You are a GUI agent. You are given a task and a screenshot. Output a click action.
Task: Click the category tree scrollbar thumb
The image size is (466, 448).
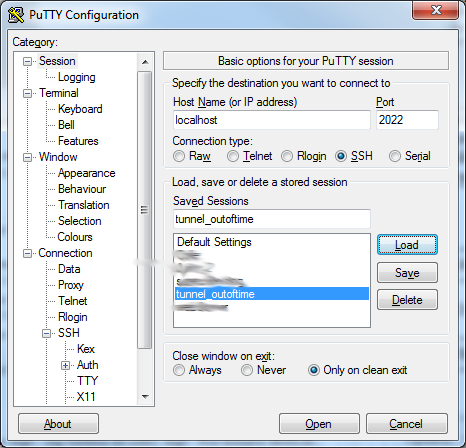(x=145, y=210)
